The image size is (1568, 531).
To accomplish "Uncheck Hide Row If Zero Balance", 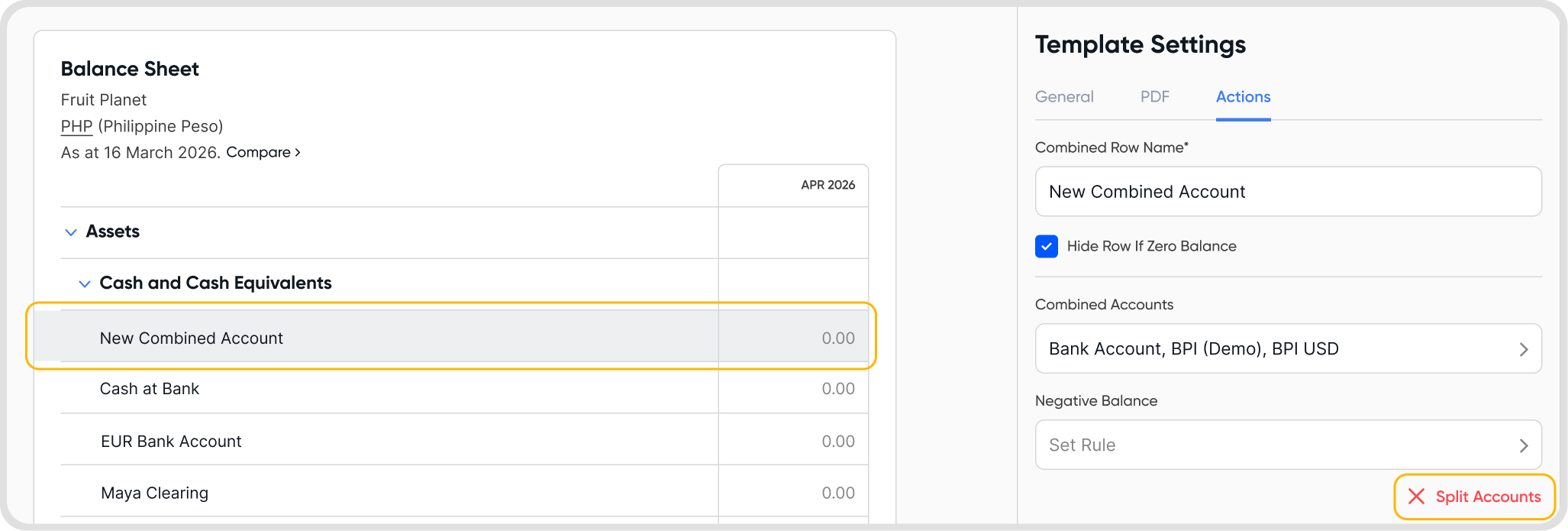I will [x=1047, y=246].
